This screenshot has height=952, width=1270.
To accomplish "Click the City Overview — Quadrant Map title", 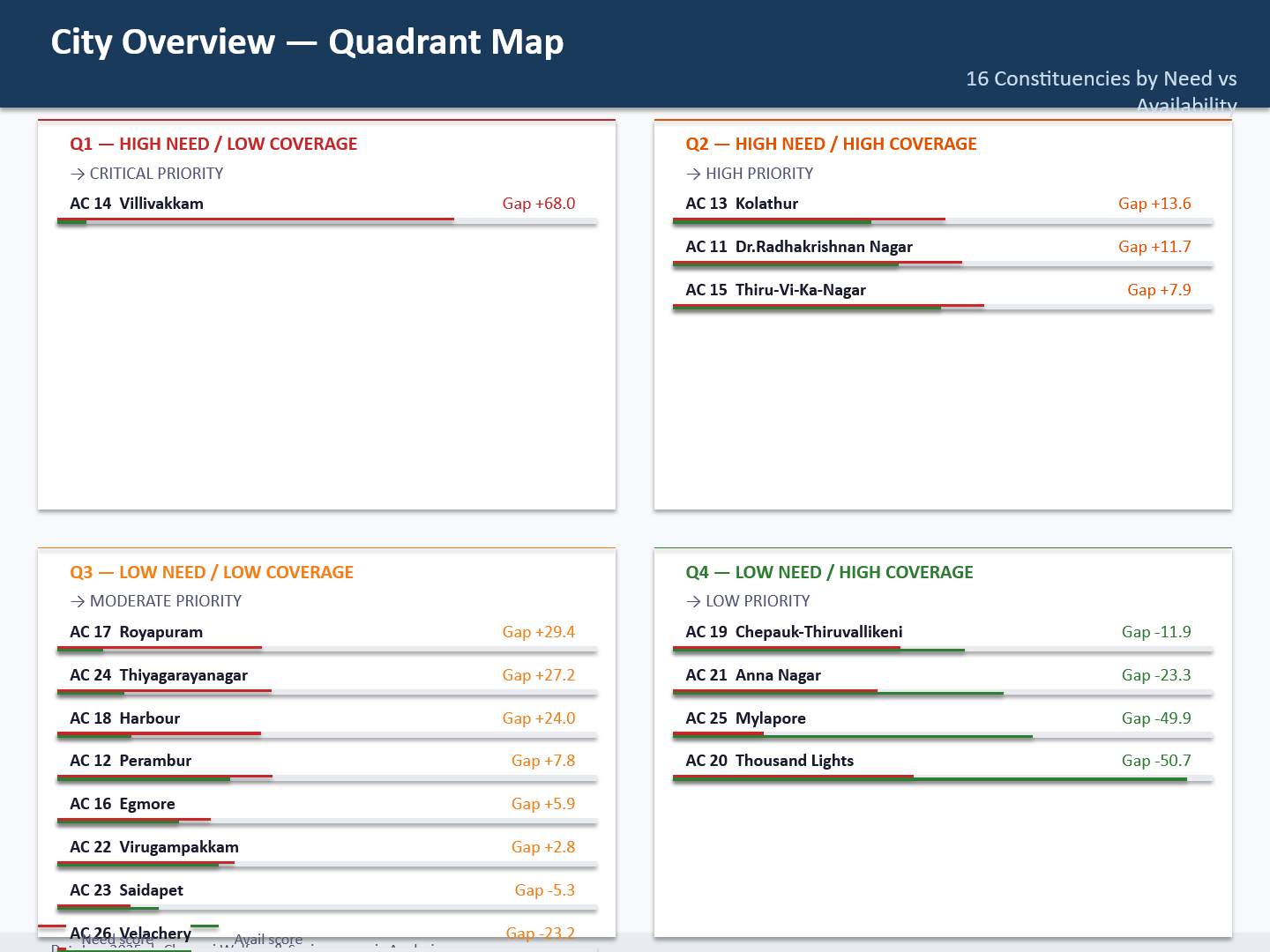I will [x=307, y=42].
